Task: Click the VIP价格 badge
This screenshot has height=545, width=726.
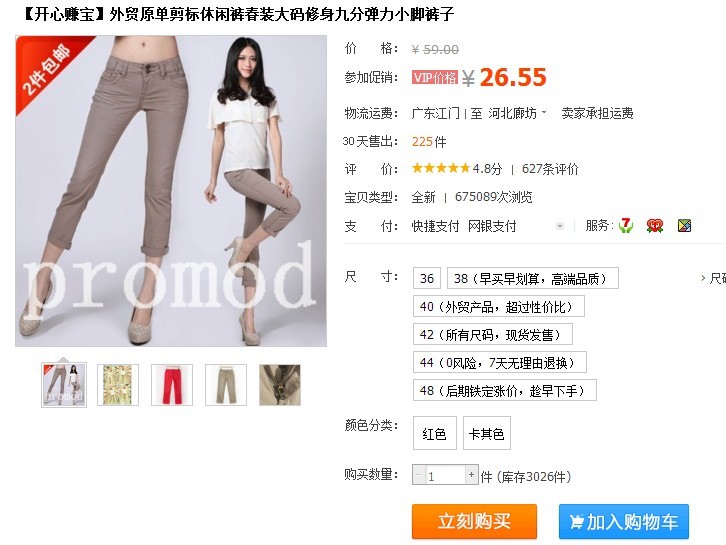Action: coord(435,77)
